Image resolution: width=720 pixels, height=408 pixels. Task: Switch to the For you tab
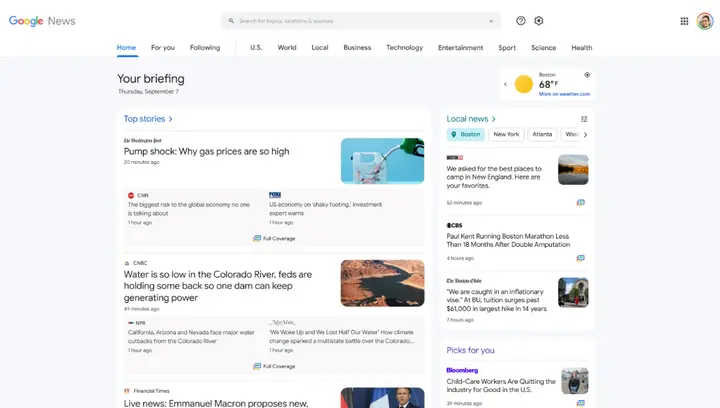(x=163, y=48)
